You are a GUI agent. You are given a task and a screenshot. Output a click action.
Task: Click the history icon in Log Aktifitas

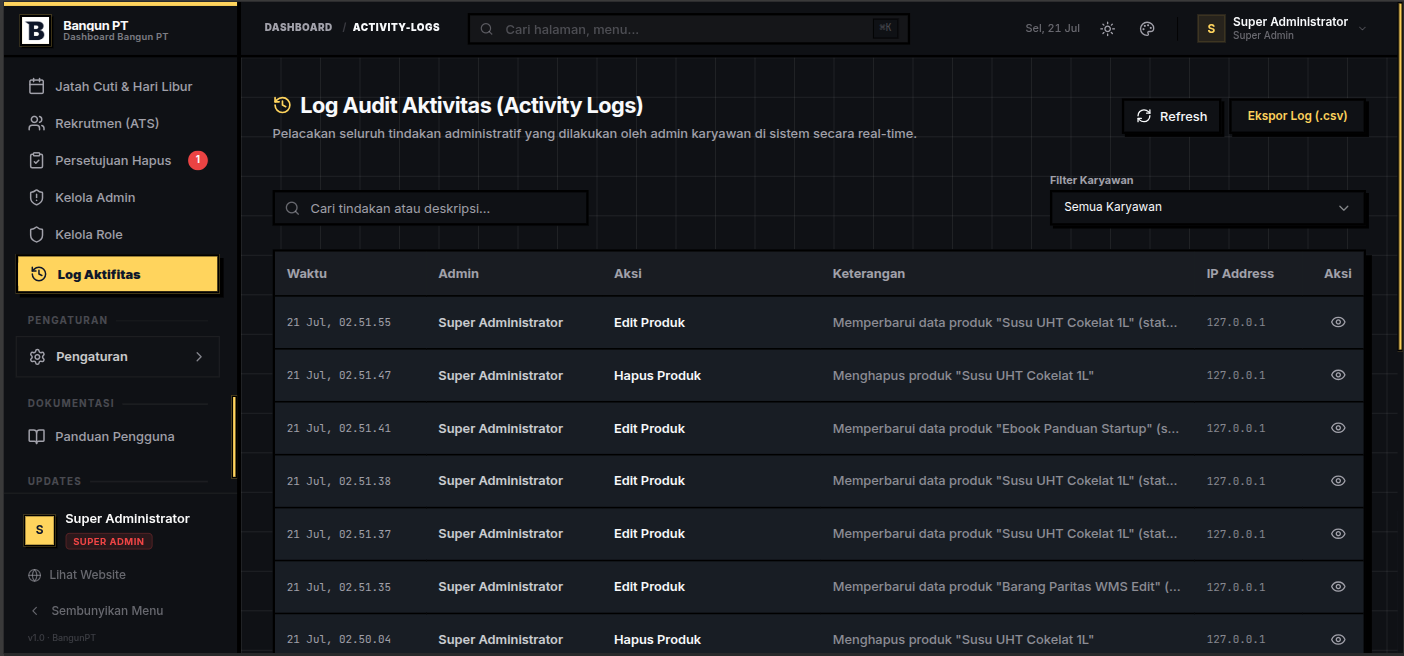pos(39,274)
